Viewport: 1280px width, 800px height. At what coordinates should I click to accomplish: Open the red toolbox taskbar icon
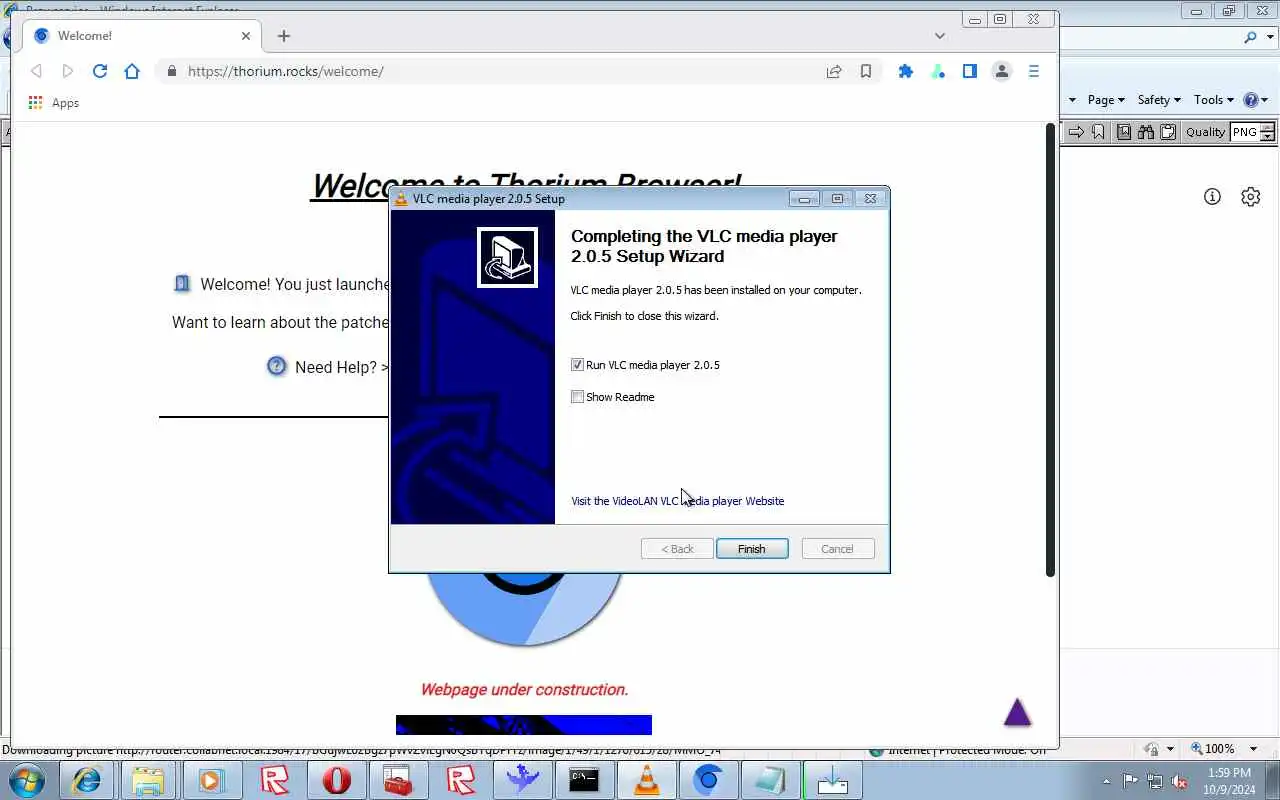coord(399,780)
